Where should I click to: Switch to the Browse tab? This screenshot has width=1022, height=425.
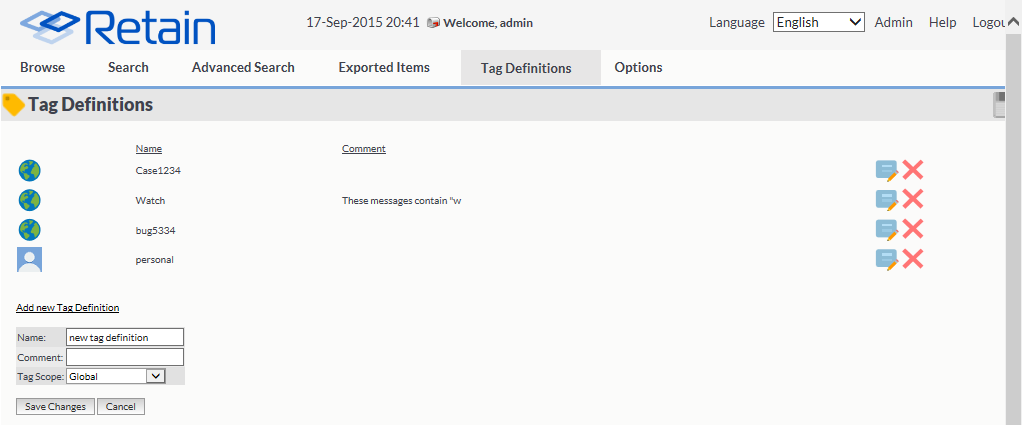[x=42, y=67]
